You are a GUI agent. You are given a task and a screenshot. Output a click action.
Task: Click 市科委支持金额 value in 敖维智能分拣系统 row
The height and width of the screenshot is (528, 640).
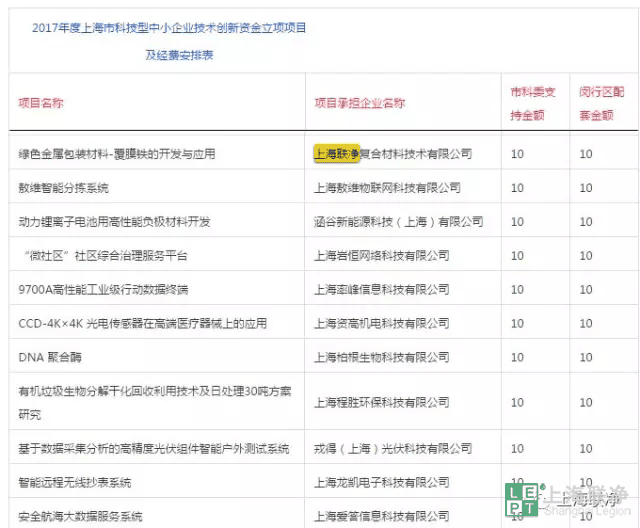517,188
